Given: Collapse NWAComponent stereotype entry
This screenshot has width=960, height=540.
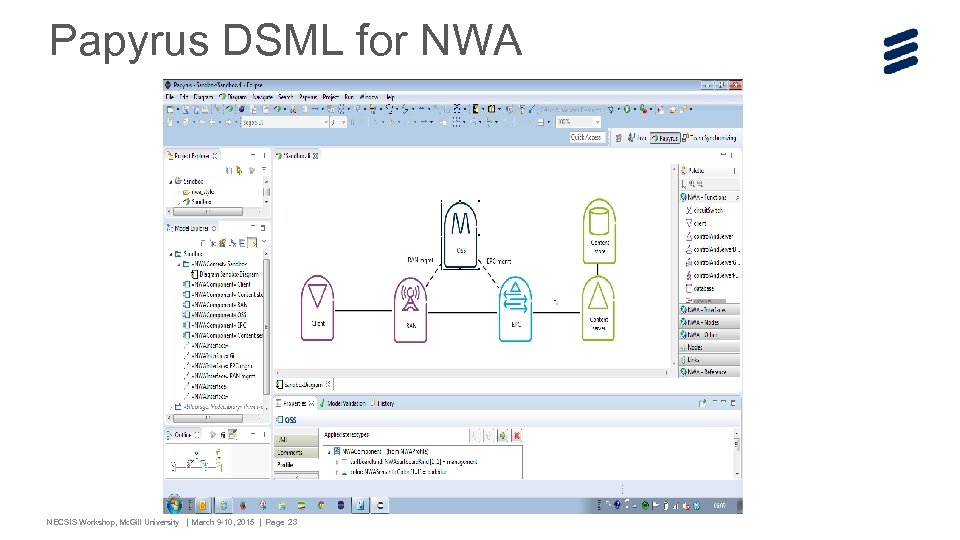Looking at the screenshot, I should point(329,452).
